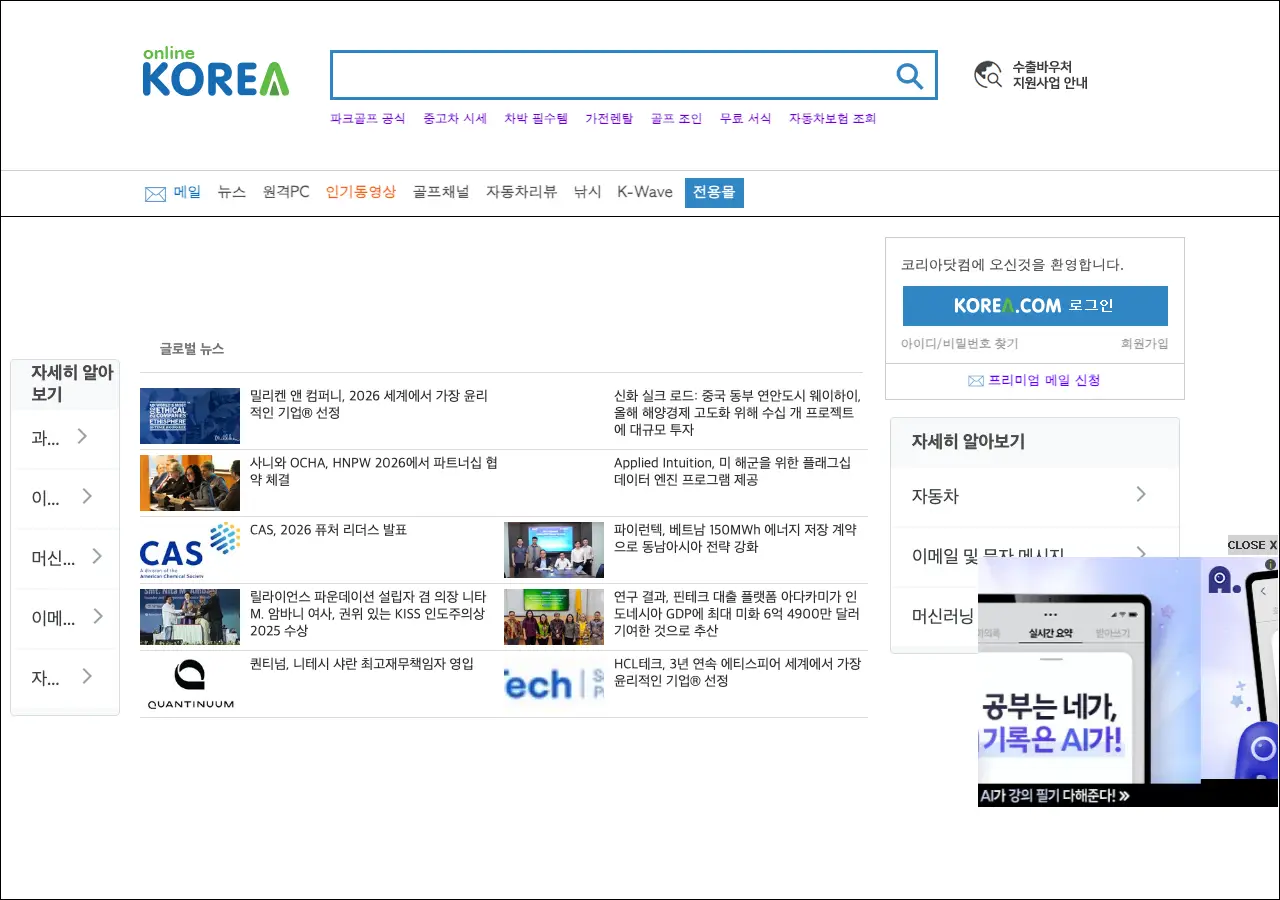Image resolution: width=1280 pixels, height=900 pixels.
Task: Select the 인기동영상 navigation tab
Action: tap(360, 192)
